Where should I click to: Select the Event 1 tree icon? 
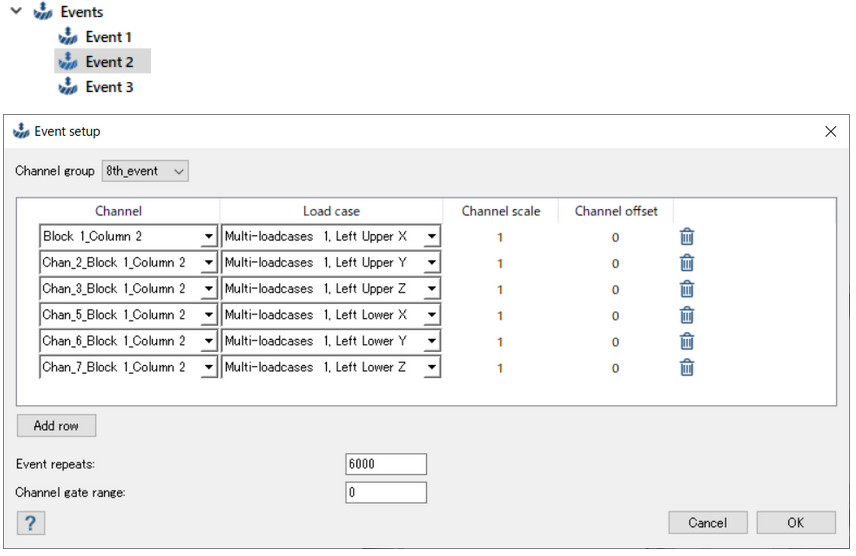pyautogui.click(x=68, y=37)
